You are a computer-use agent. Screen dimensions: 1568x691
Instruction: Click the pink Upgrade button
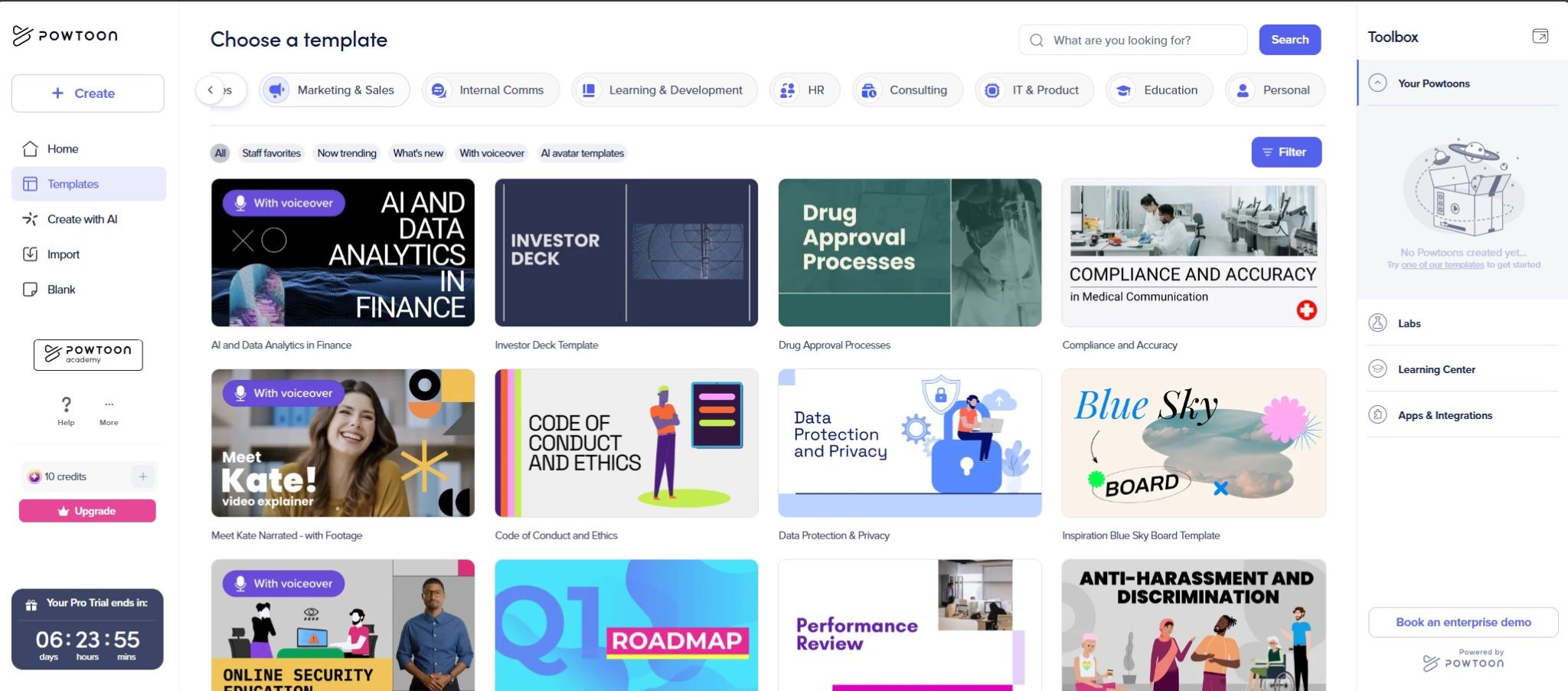87,511
